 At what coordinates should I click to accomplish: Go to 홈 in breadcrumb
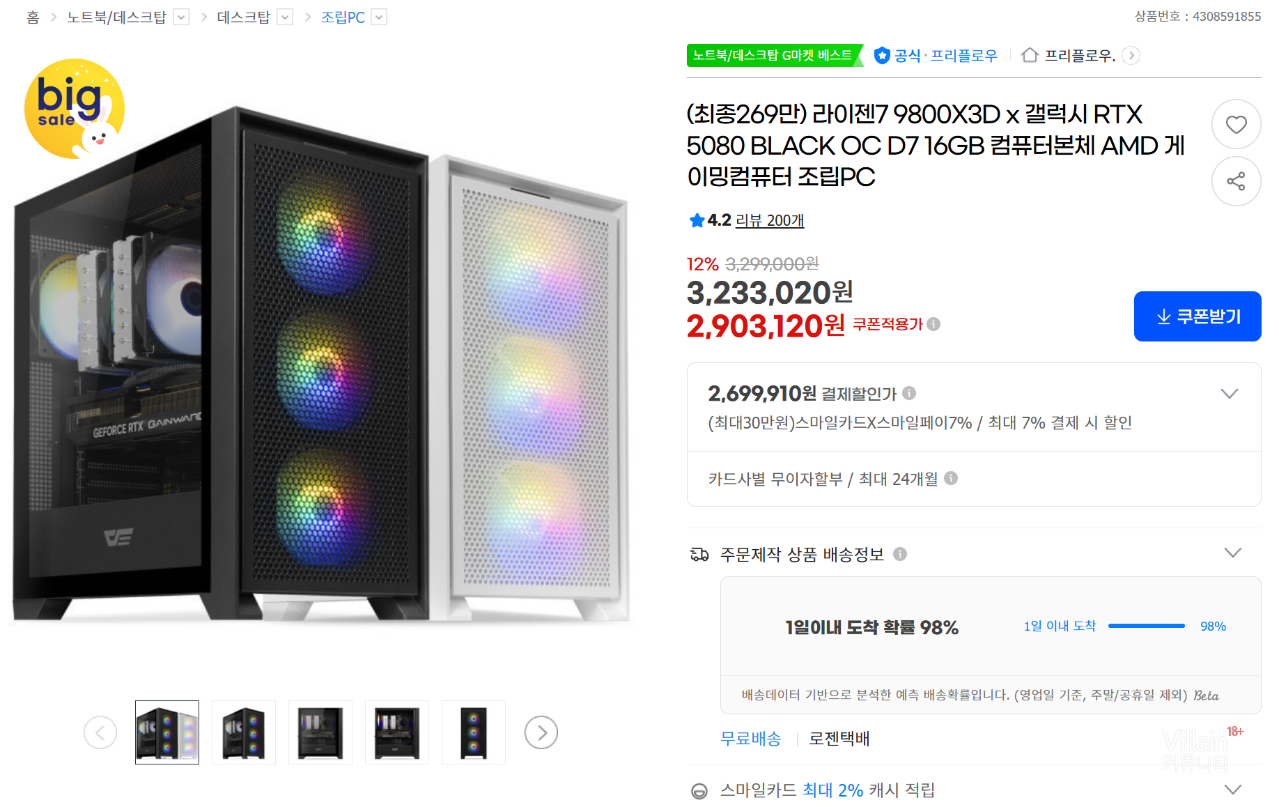33,17
